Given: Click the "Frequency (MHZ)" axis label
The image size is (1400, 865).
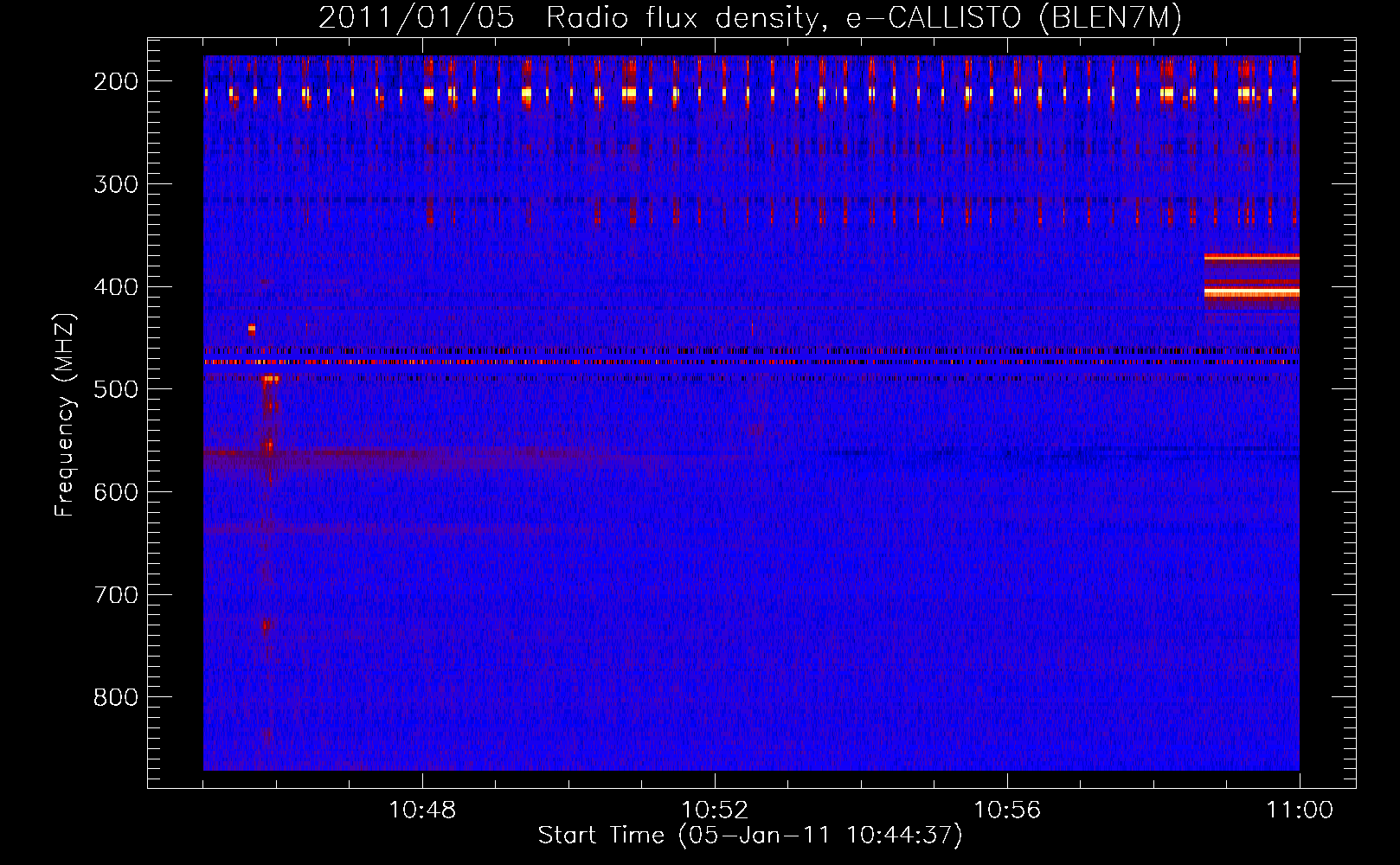Looking at the screenshot, I should (65, 414).
